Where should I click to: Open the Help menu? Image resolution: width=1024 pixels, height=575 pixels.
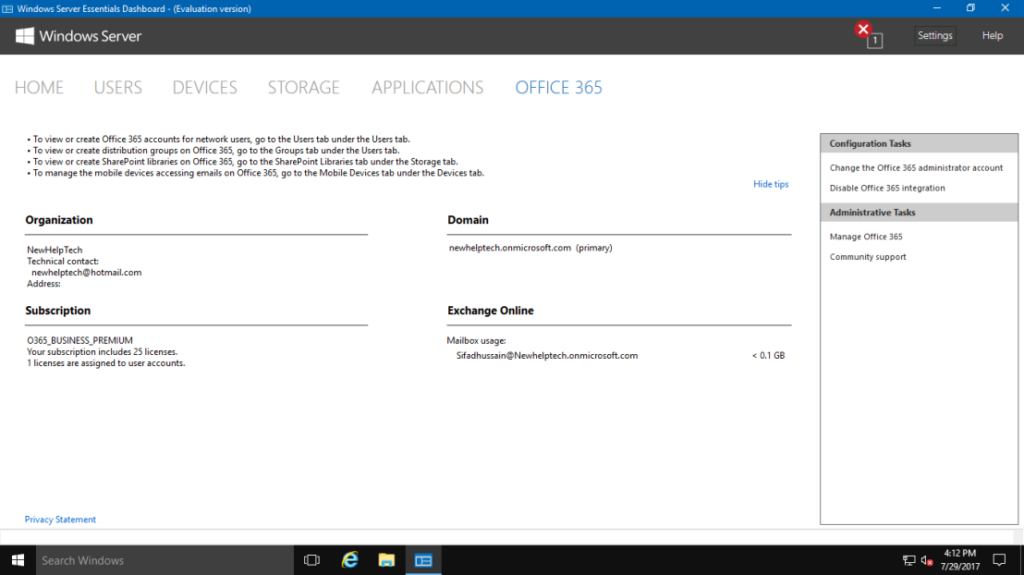click(x=992, y=35)
